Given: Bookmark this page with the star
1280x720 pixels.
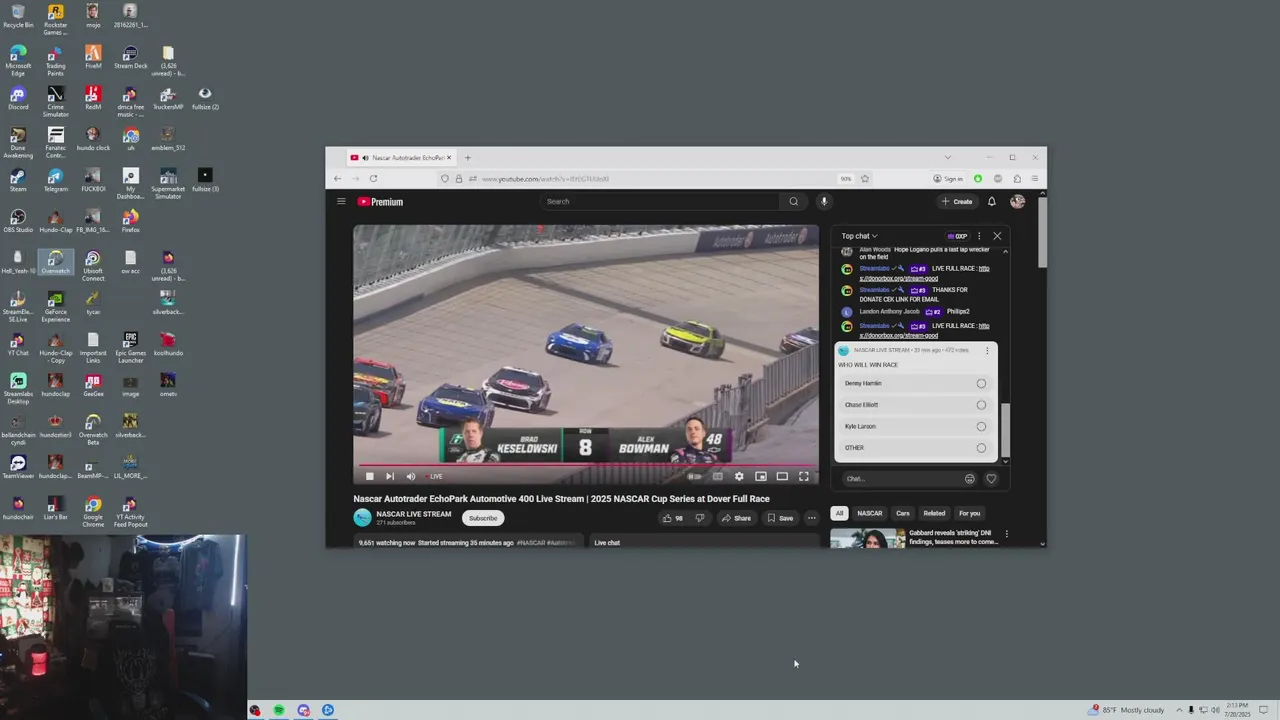Looking at the screenshot, I should point(865,179).
